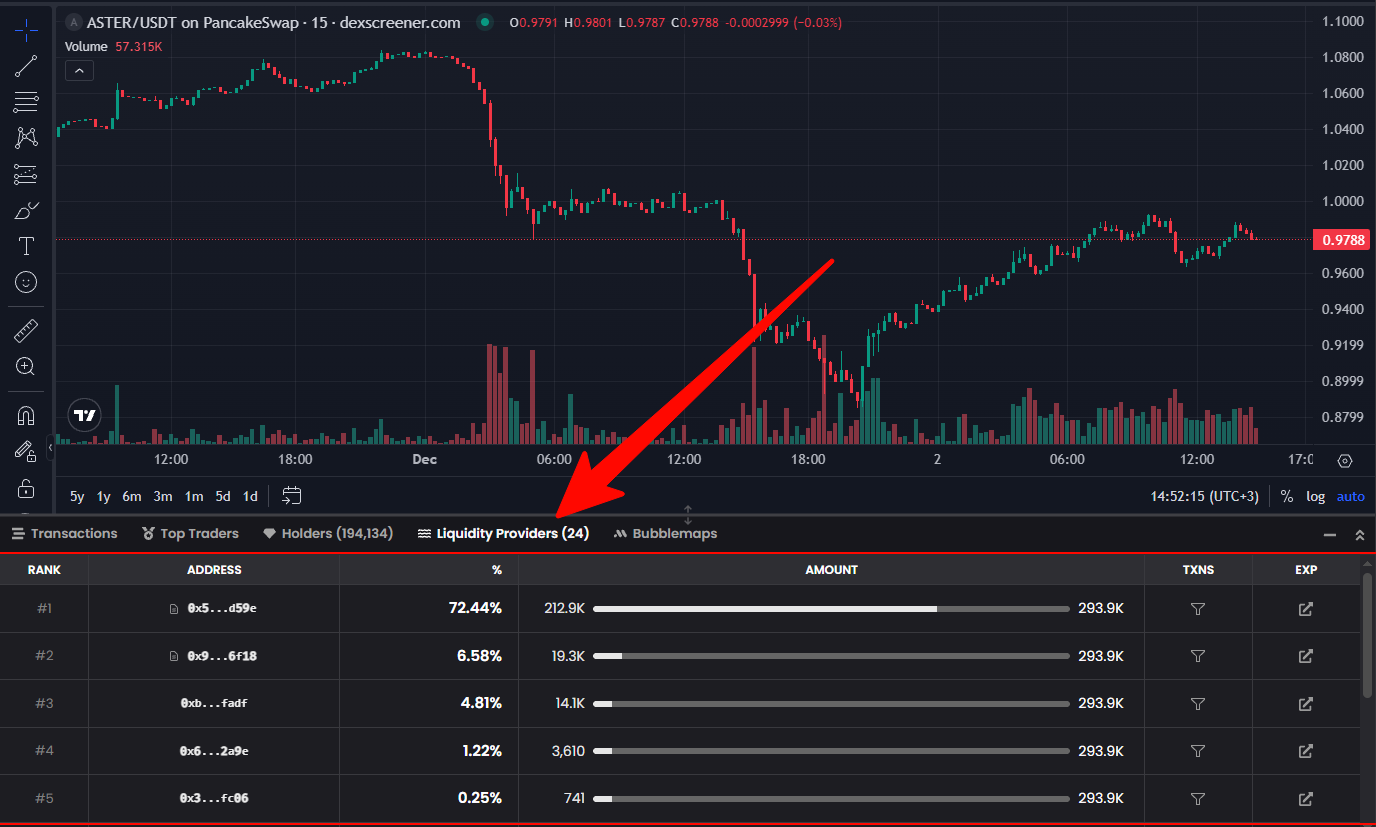
Task: Select the brush drawing tool
Action: 26,210
